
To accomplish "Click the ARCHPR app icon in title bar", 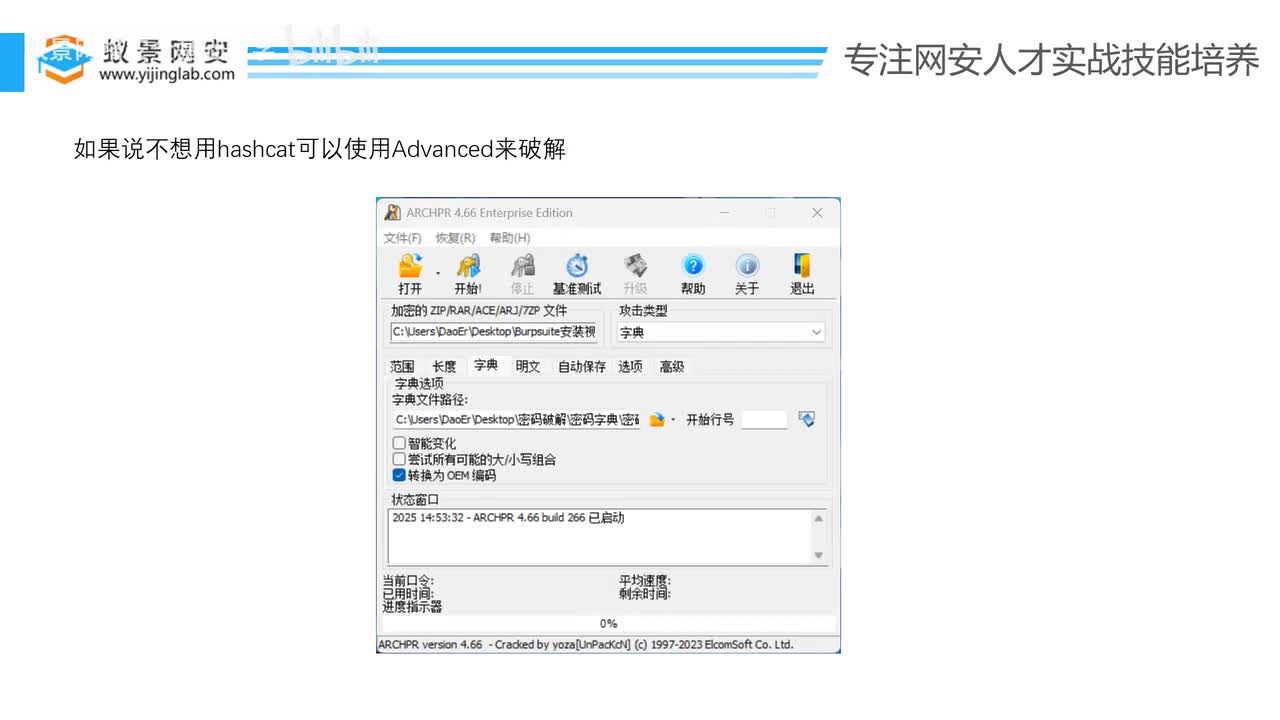I will coord(392,213).
